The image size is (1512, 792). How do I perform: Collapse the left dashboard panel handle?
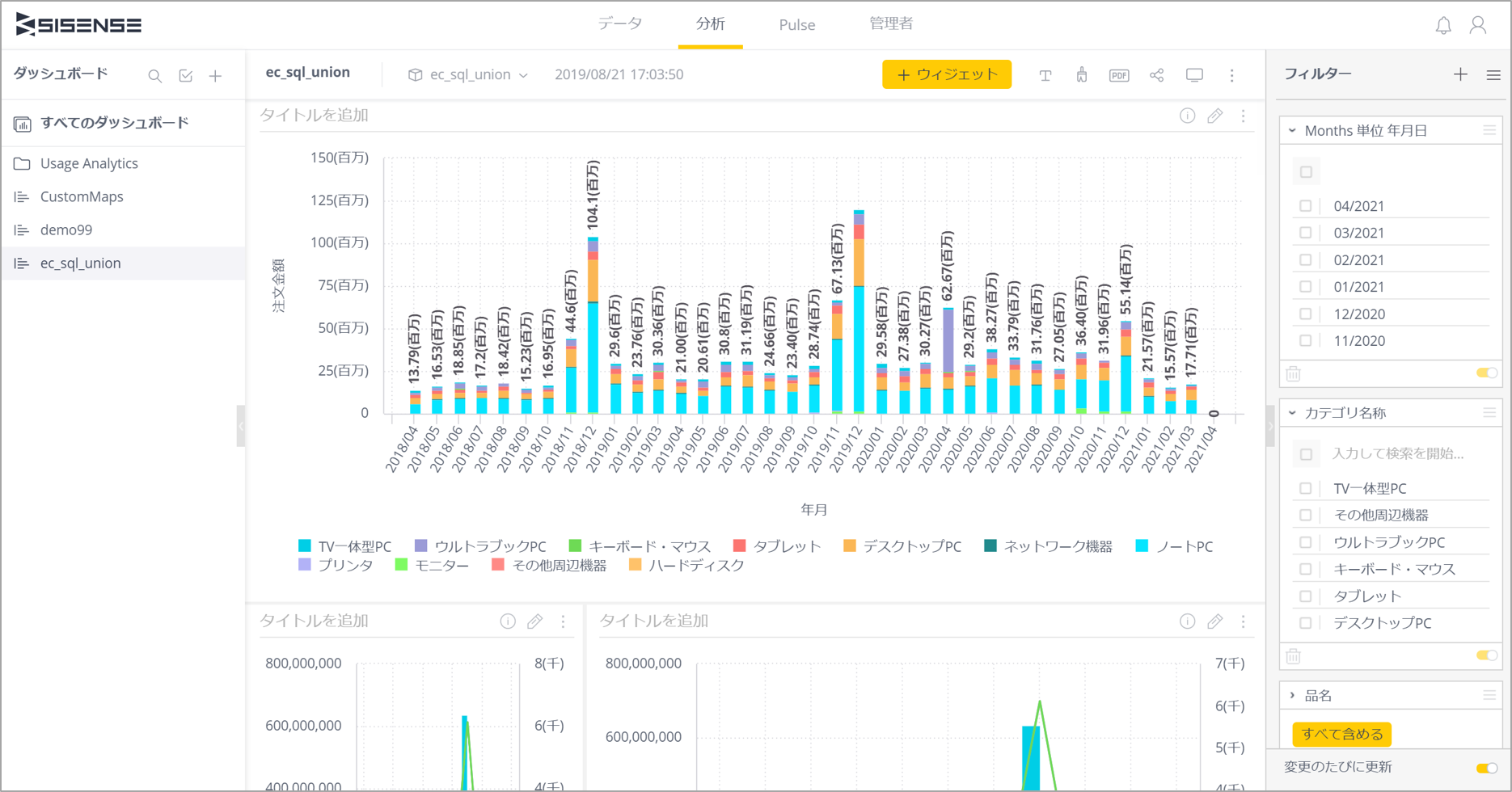(240, 426)
